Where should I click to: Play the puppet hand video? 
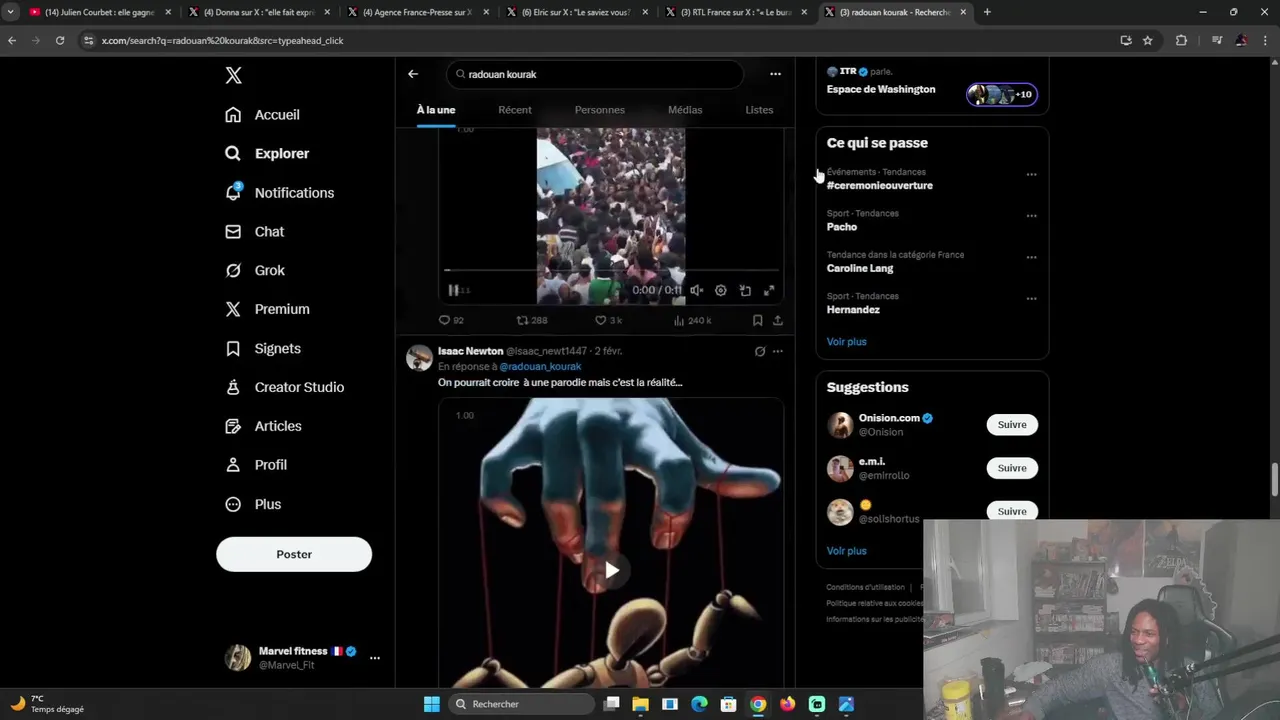611,571
